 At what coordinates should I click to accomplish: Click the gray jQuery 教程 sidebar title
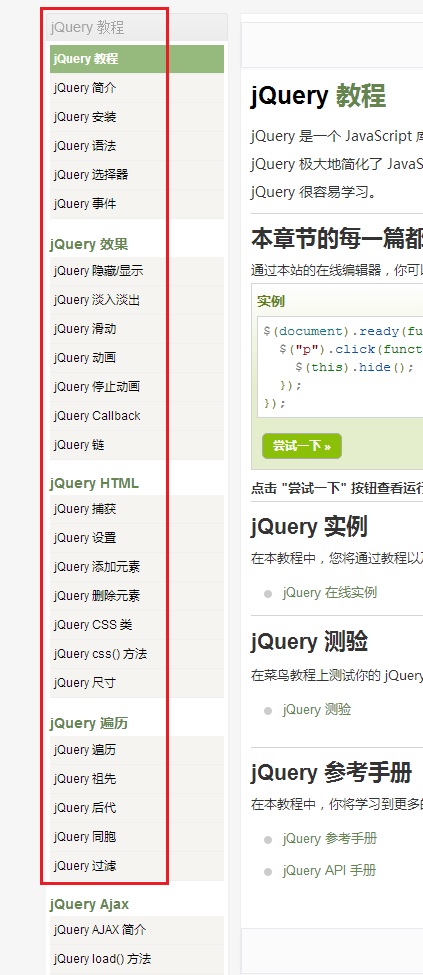[x=88, y=27]
